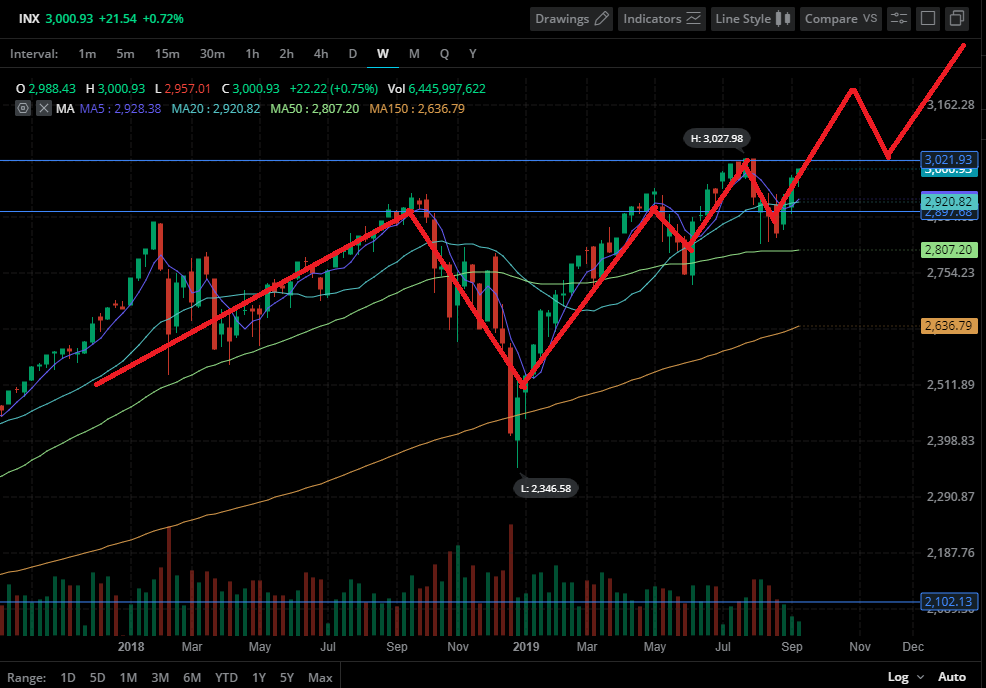The height and width of the screenshot is (688, 986).
Task: Click the Interval: label
Action: pos(34,54)
